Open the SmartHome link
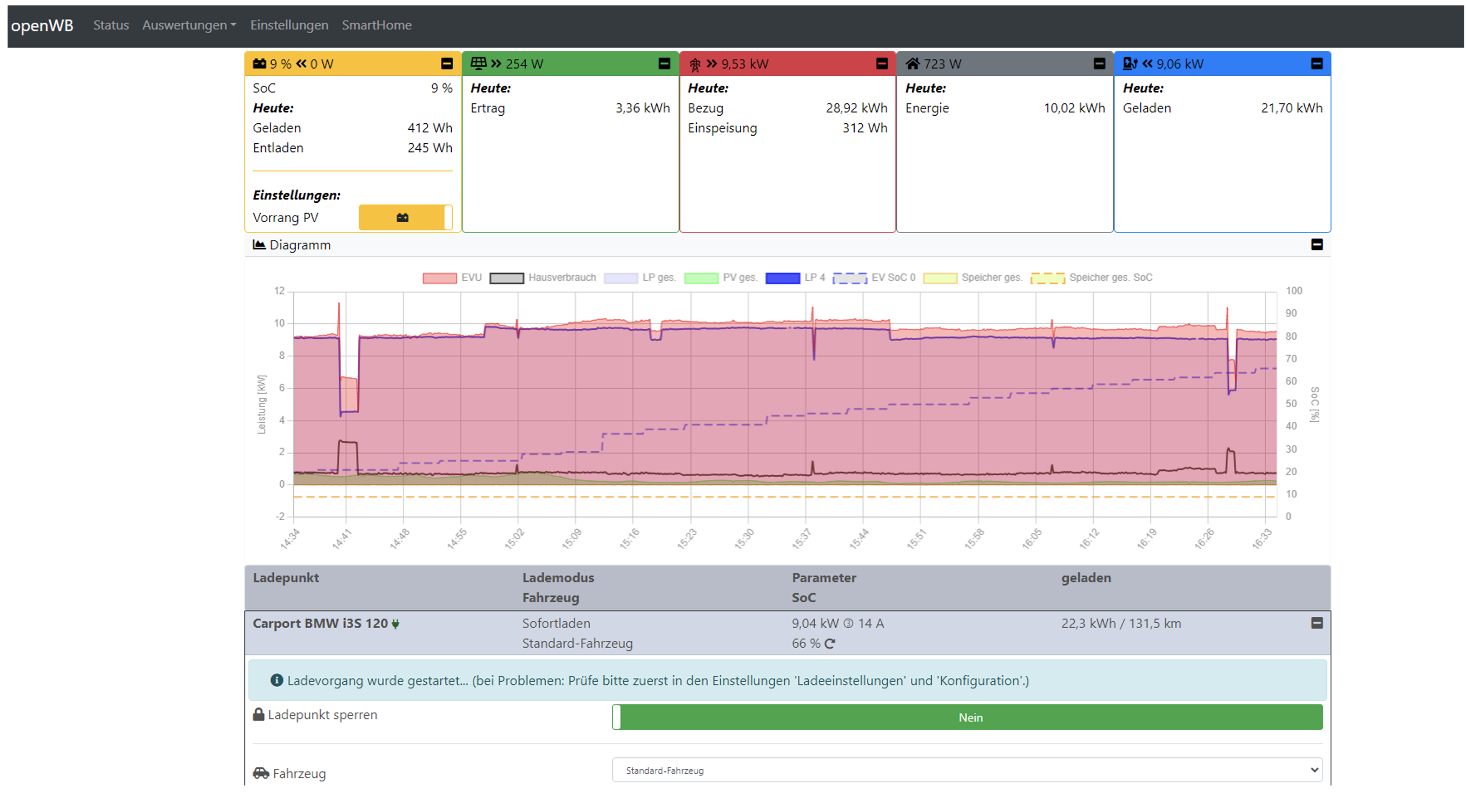The width and height of the screenshot is (1467, 812). point(376,25)
